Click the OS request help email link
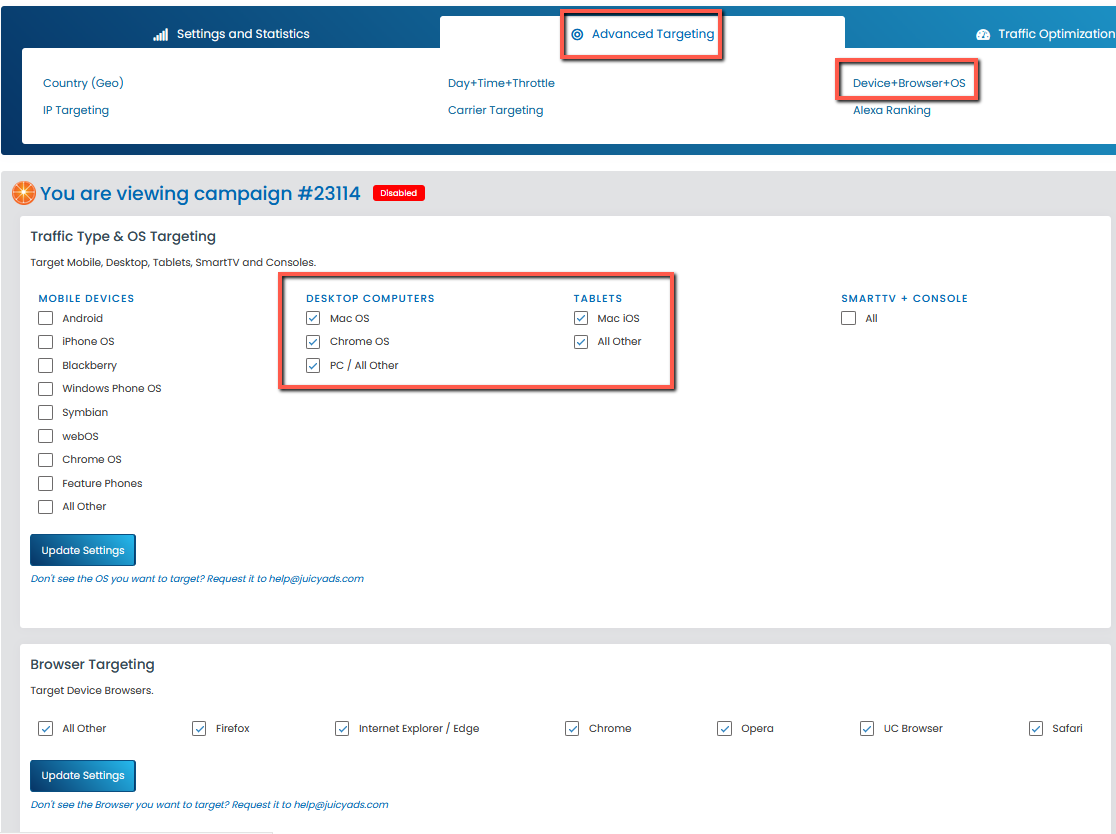This screenshot has height=834, width=1116. [316, 579]
